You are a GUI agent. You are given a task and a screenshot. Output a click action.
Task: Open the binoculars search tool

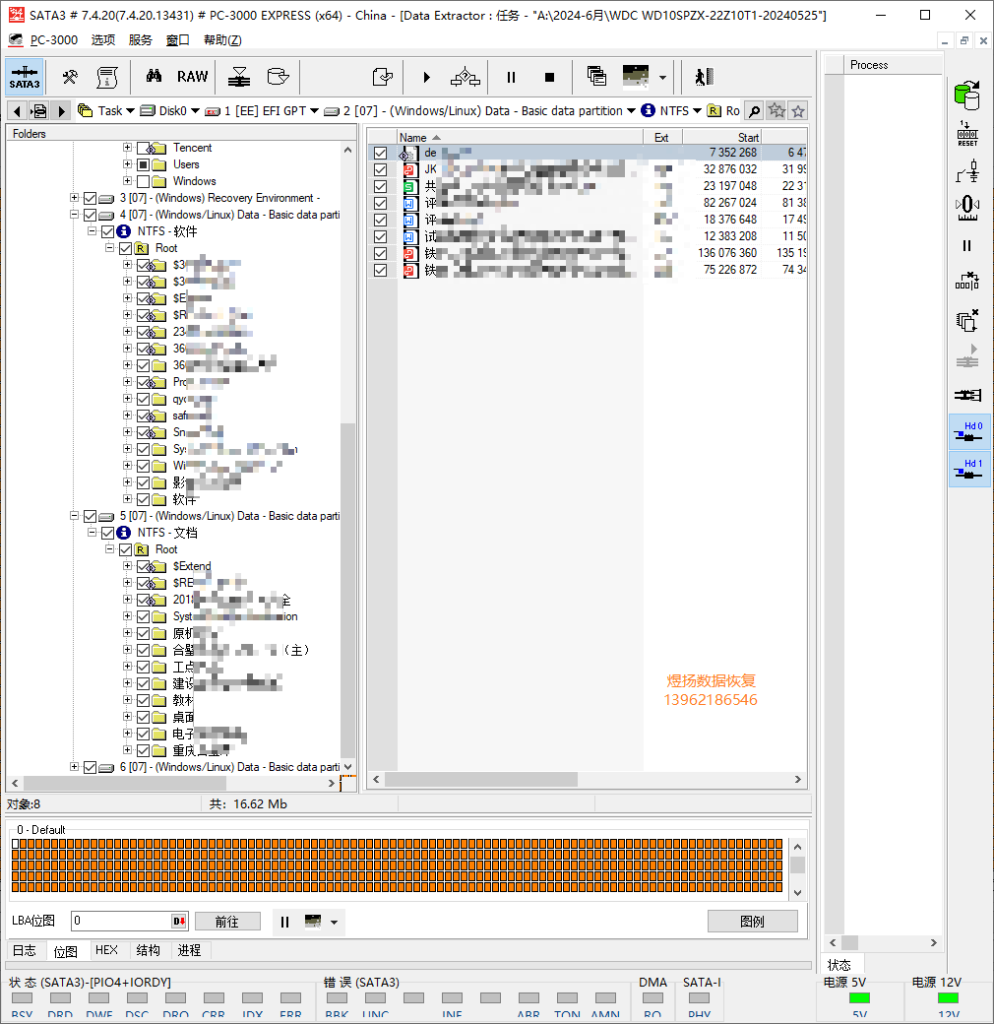click(153, 77)
